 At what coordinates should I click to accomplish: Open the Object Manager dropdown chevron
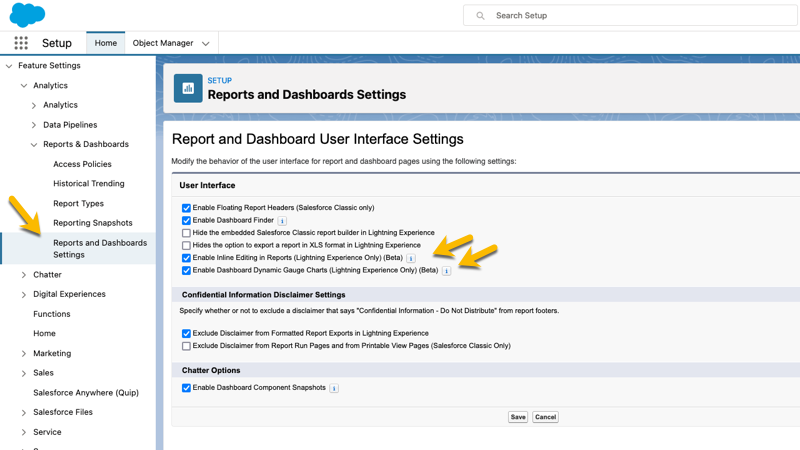[206, 44]
